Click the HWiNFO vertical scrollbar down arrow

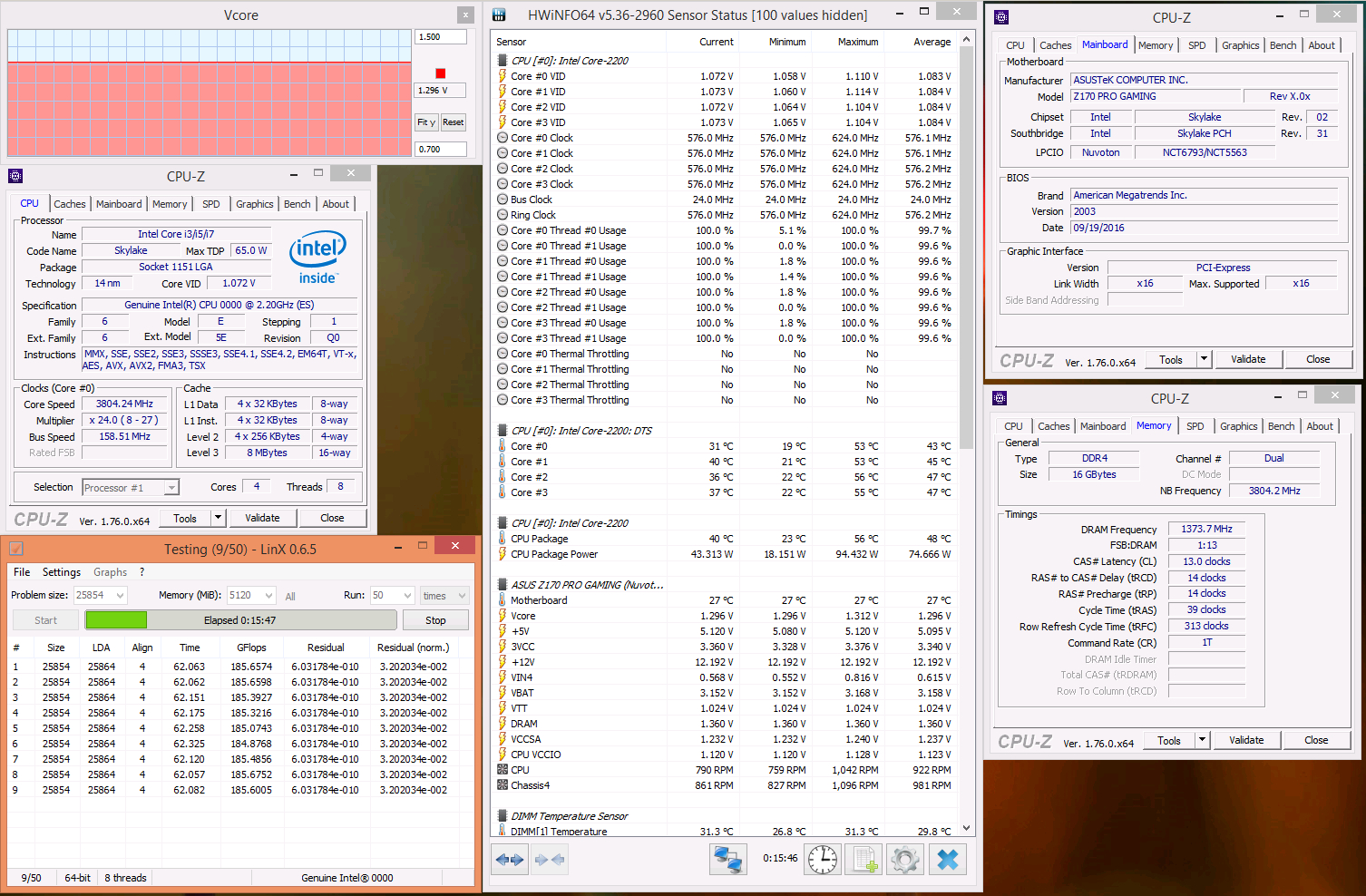pos(966,828)
